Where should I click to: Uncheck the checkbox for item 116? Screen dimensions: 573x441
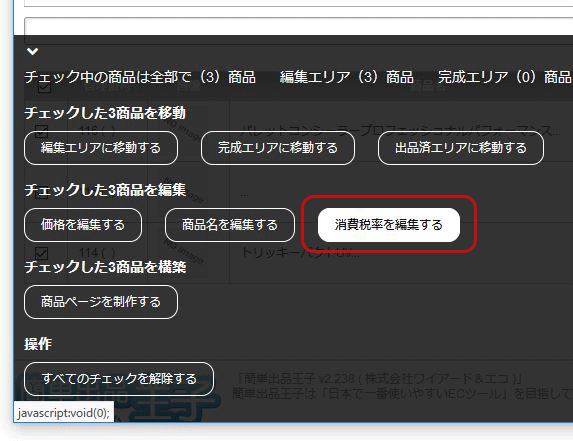(41, 130)
